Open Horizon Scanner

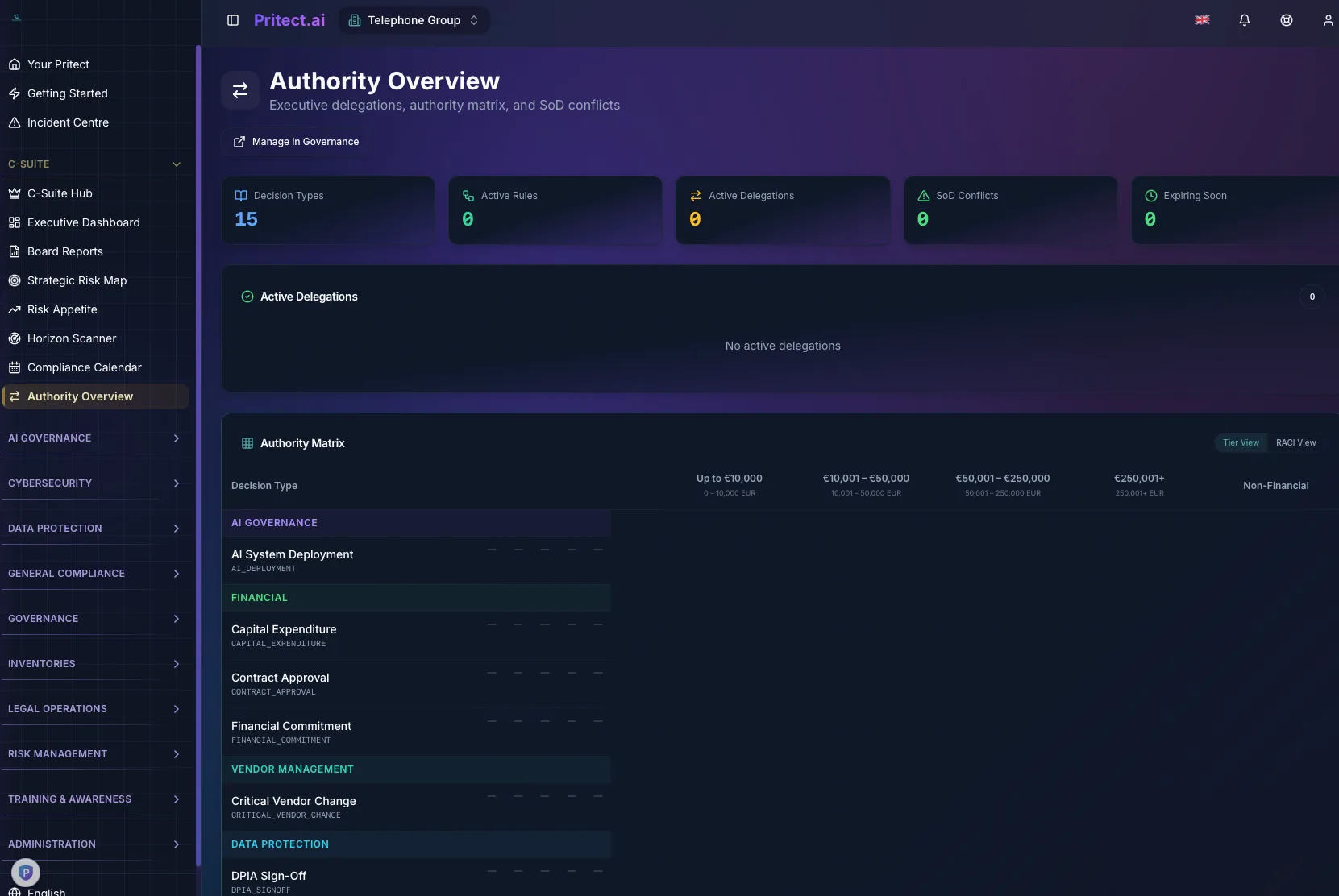pos(95,338)
